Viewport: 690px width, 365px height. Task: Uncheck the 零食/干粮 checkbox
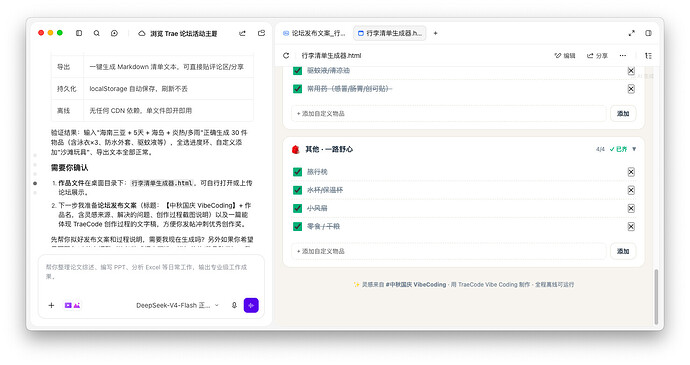[297, 226]
